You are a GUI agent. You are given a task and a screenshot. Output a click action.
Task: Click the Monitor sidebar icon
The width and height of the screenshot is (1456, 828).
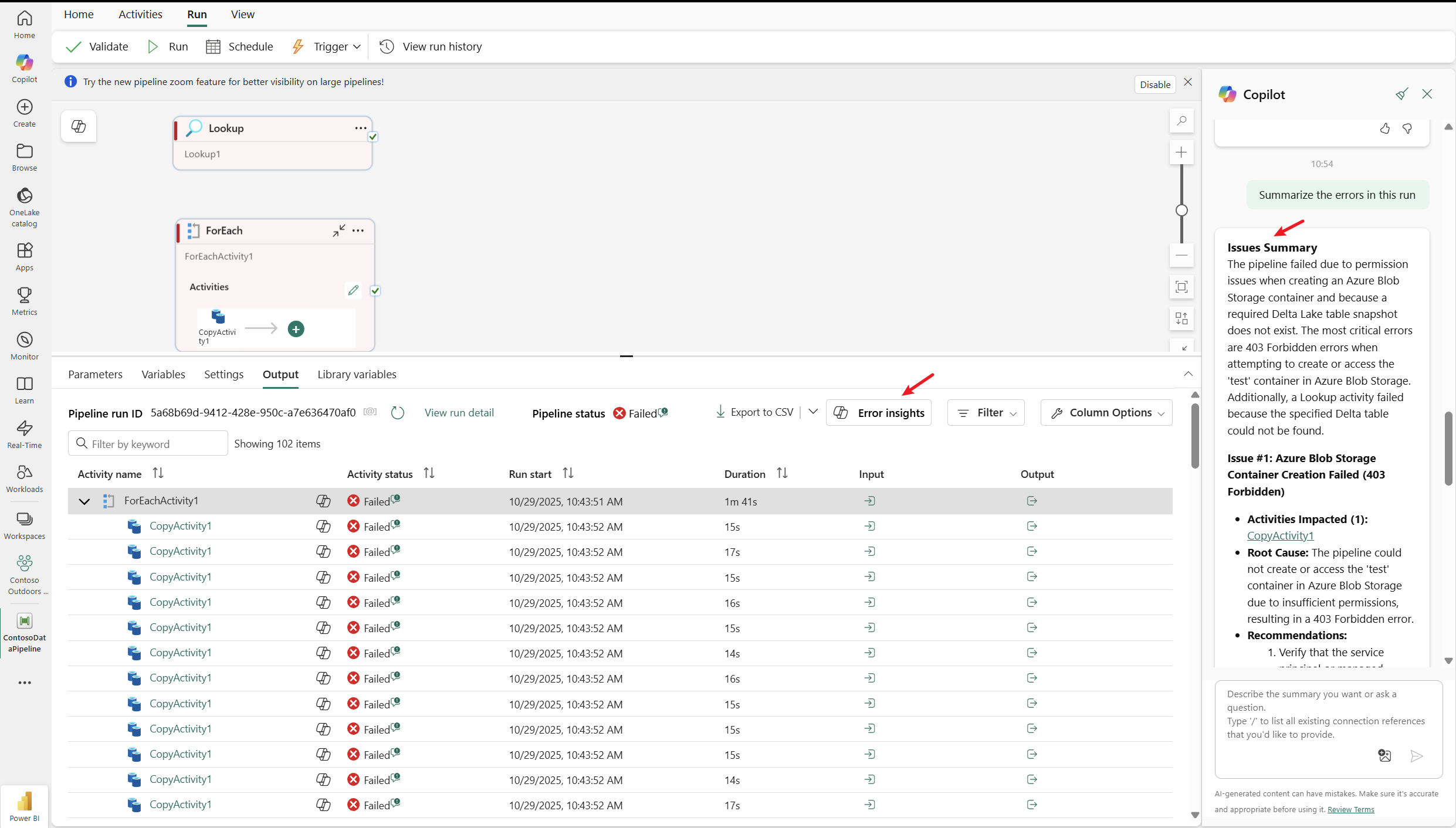point(24,345)
